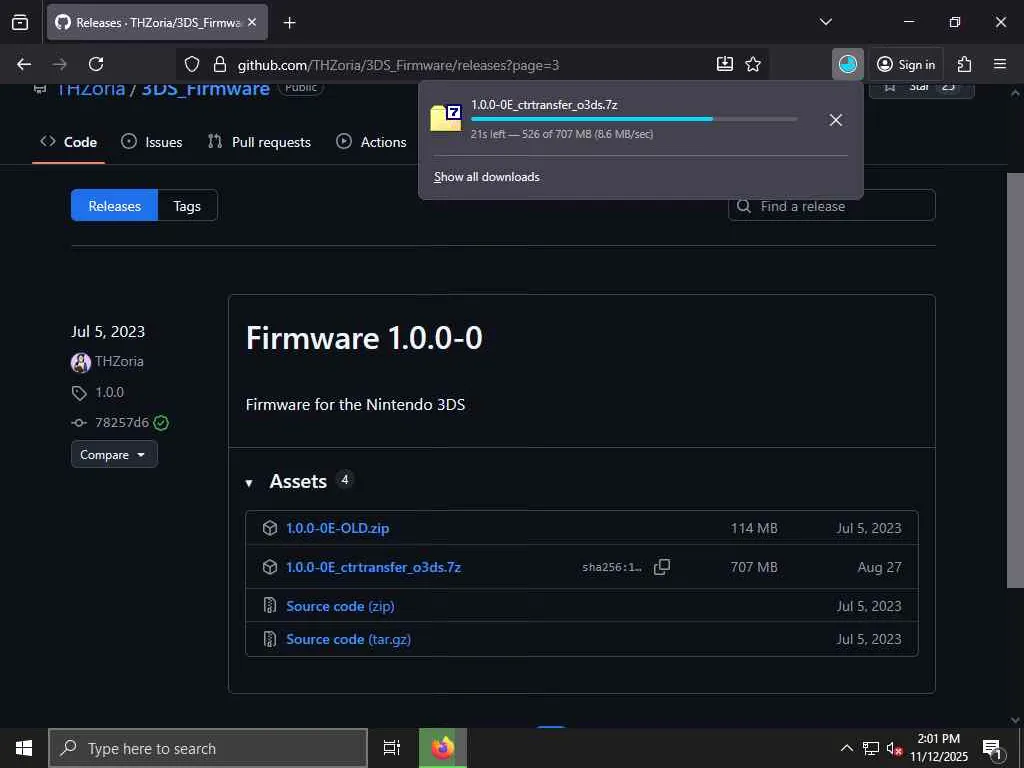Click file icon beside Source code (tar.gz)

(270, 639)
